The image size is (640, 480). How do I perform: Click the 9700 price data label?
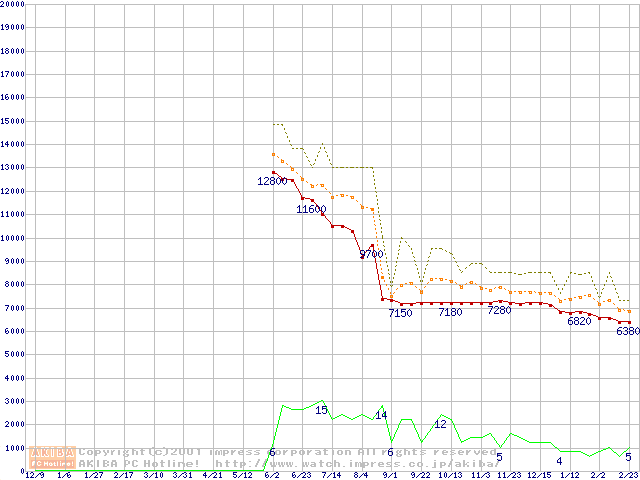click(371, 254)
